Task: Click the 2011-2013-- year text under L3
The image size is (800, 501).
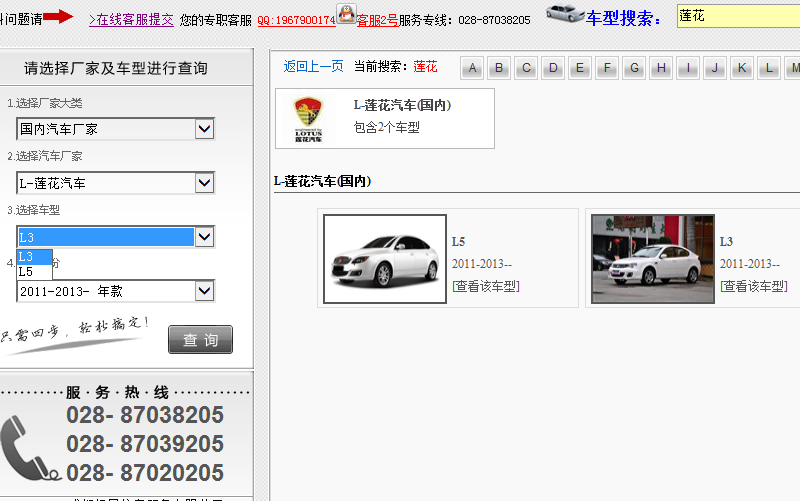Action: (749, 264)
